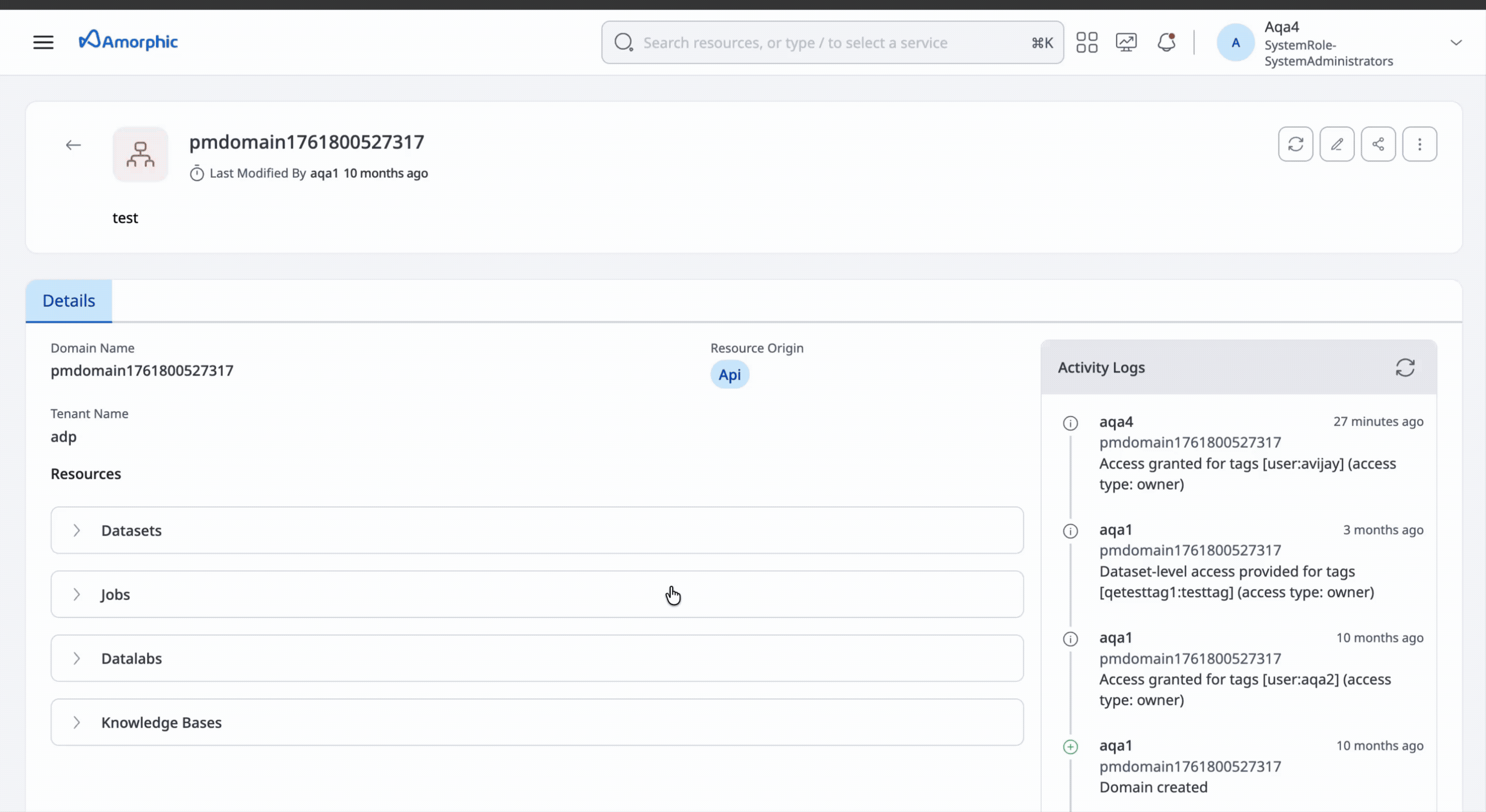Viewport: 1486px width, 812px height.
Task: Click 'Dataset-level access provided' log message
Action: pos(1237,581)
